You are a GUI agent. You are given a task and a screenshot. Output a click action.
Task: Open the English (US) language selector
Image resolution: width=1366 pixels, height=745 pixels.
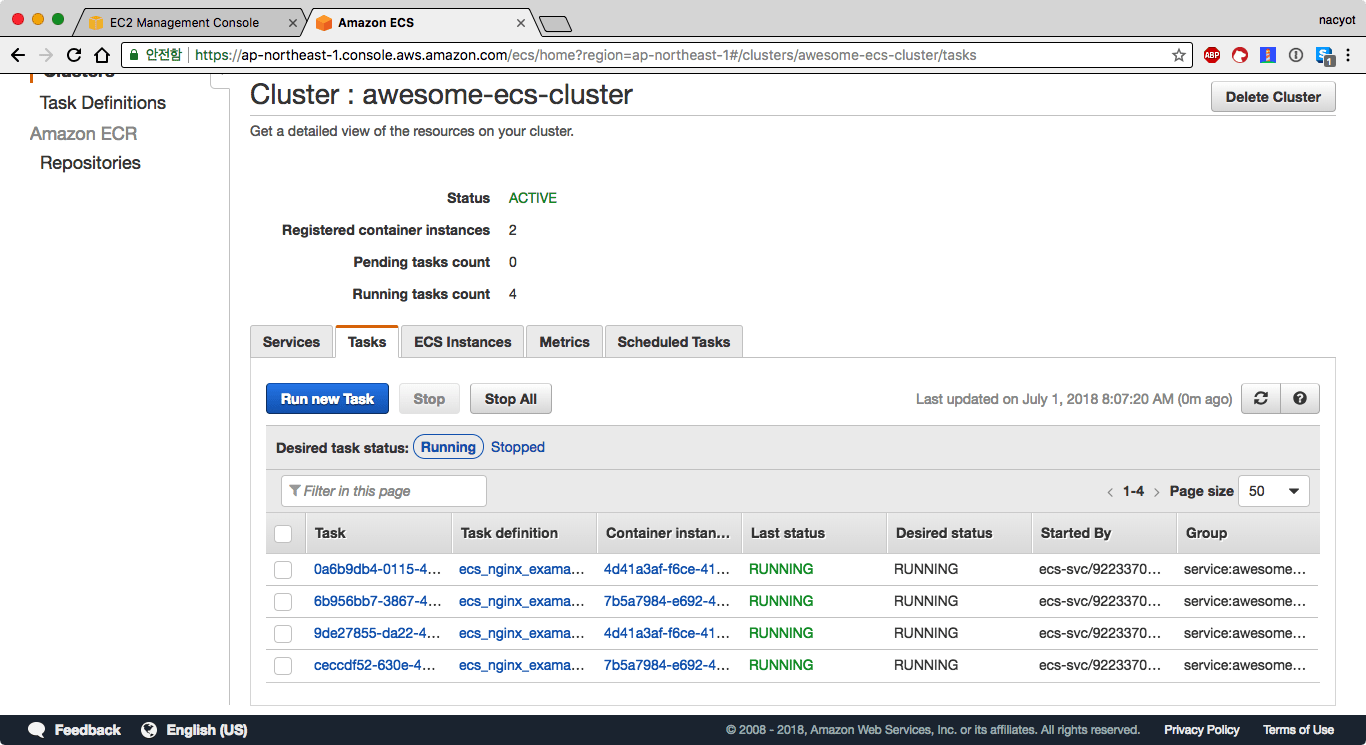195,730
